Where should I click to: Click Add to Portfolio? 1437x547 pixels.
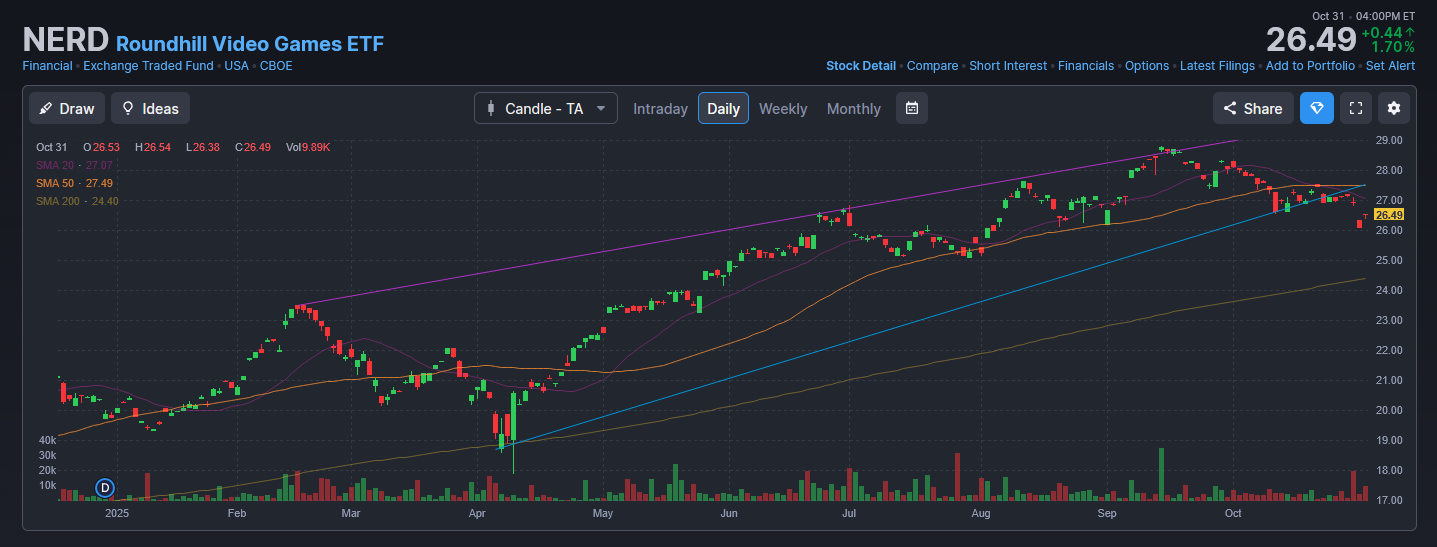pyautogui.click(x=1310, y=66)
